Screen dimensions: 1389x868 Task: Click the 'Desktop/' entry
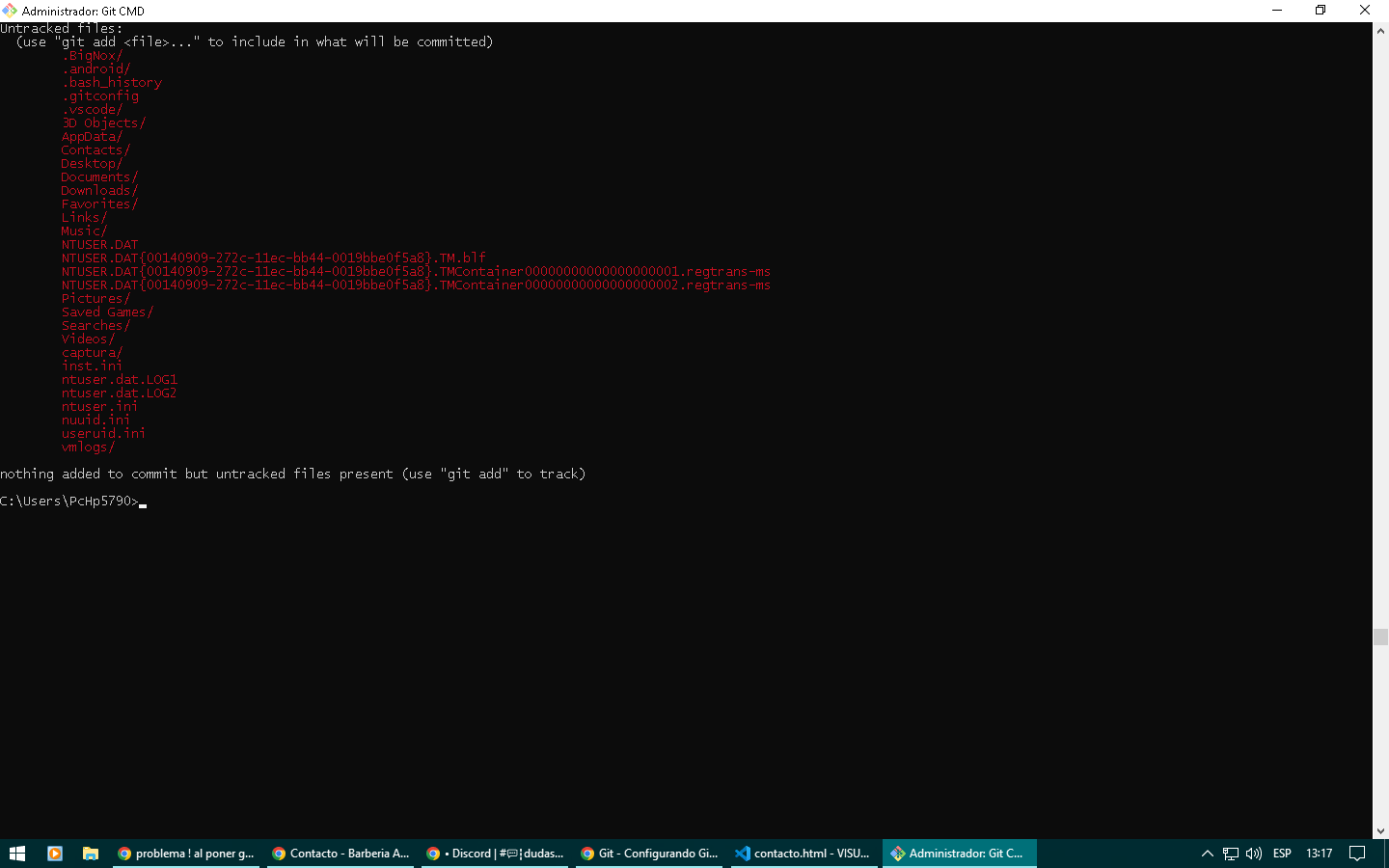tap(93, 164)
